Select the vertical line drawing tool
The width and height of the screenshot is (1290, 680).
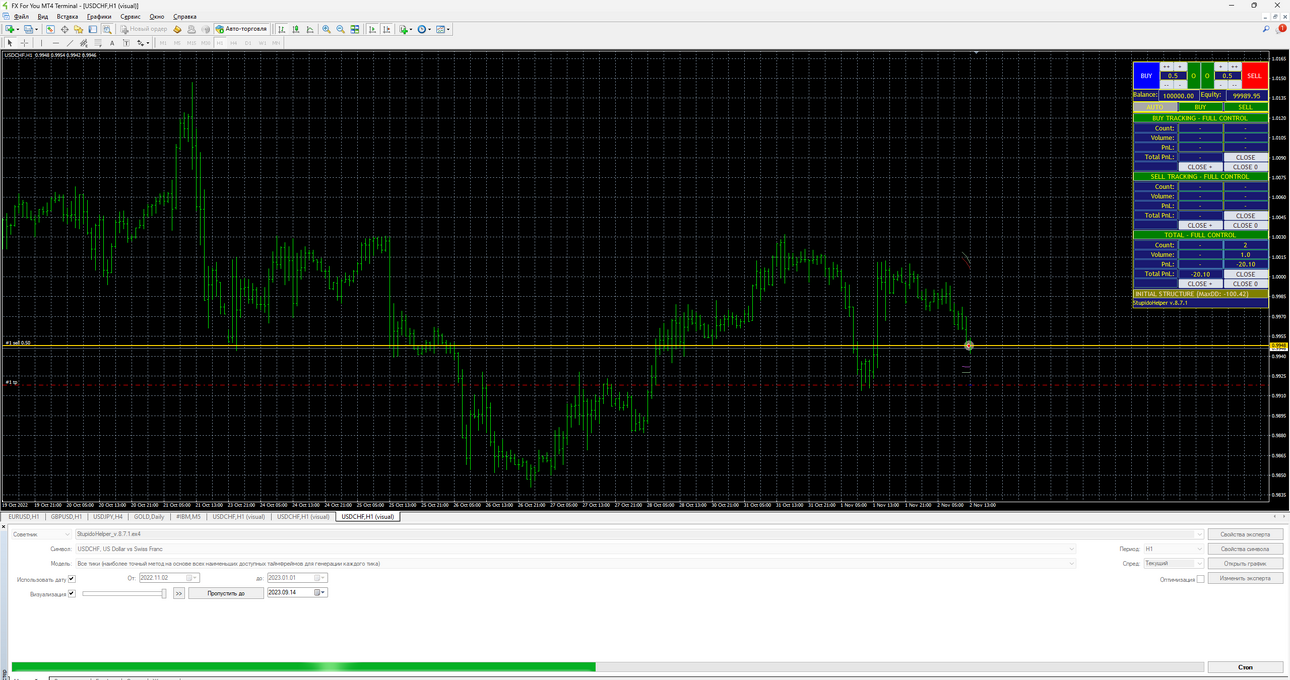click(41, 43)
